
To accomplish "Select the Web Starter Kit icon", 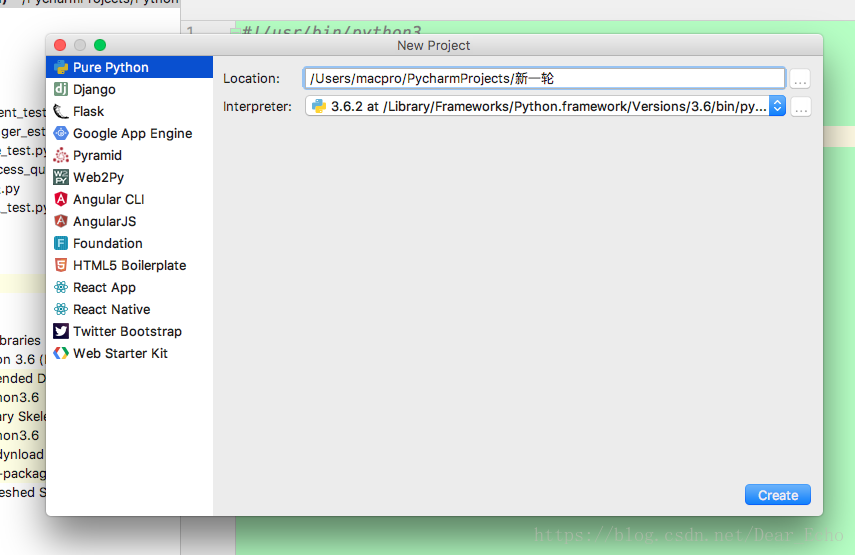I will click(61, 353).
